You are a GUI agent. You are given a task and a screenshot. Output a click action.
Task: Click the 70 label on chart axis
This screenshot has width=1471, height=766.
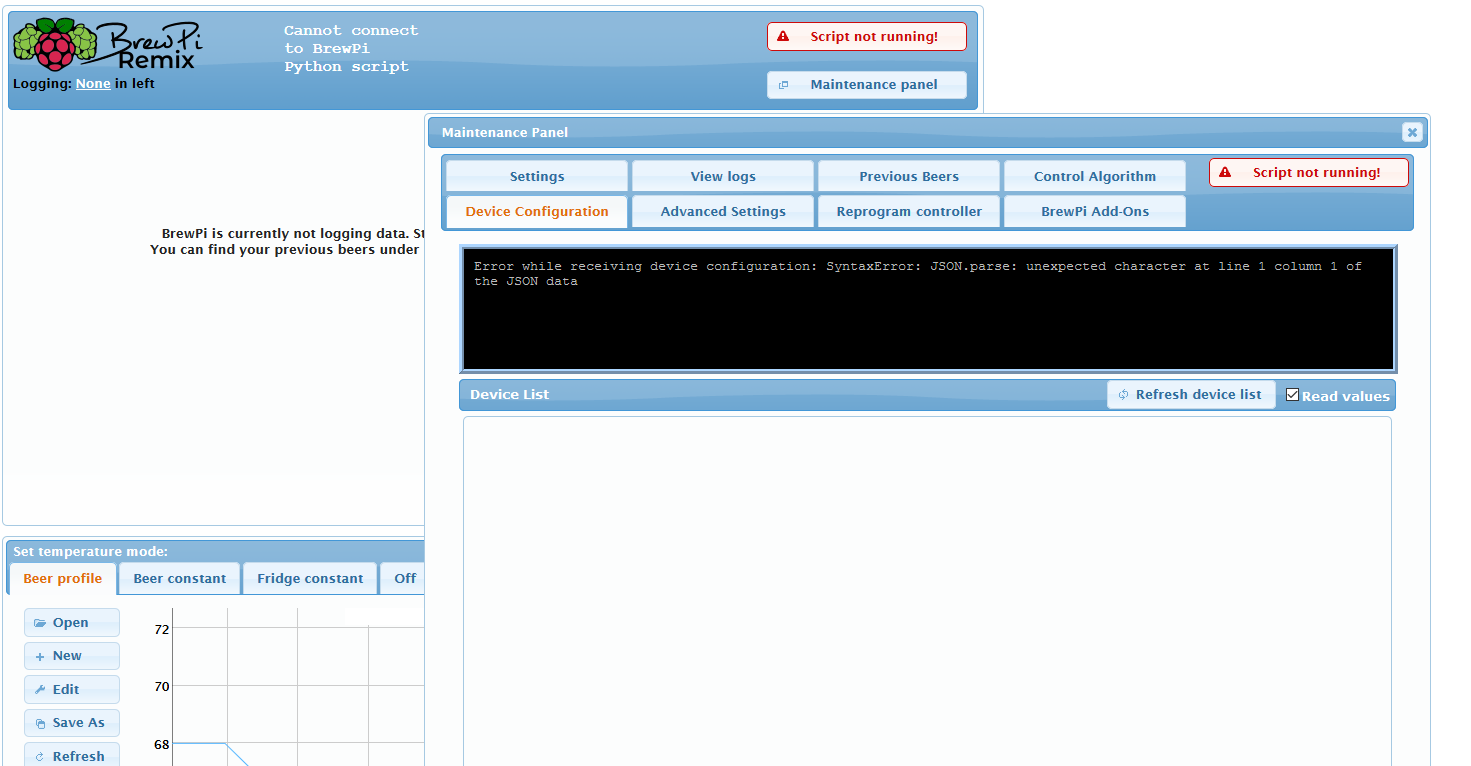(162, 687)
